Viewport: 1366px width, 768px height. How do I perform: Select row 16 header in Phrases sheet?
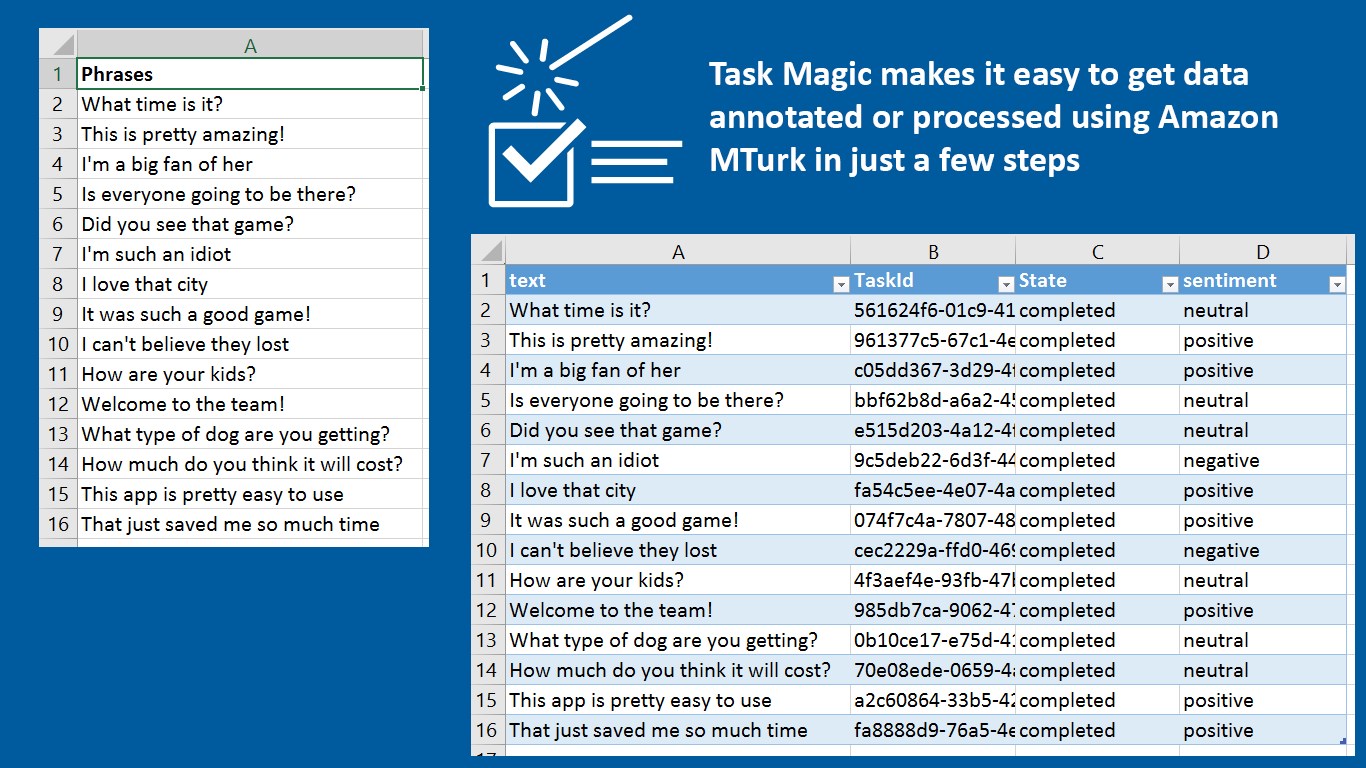coord(58,524)
